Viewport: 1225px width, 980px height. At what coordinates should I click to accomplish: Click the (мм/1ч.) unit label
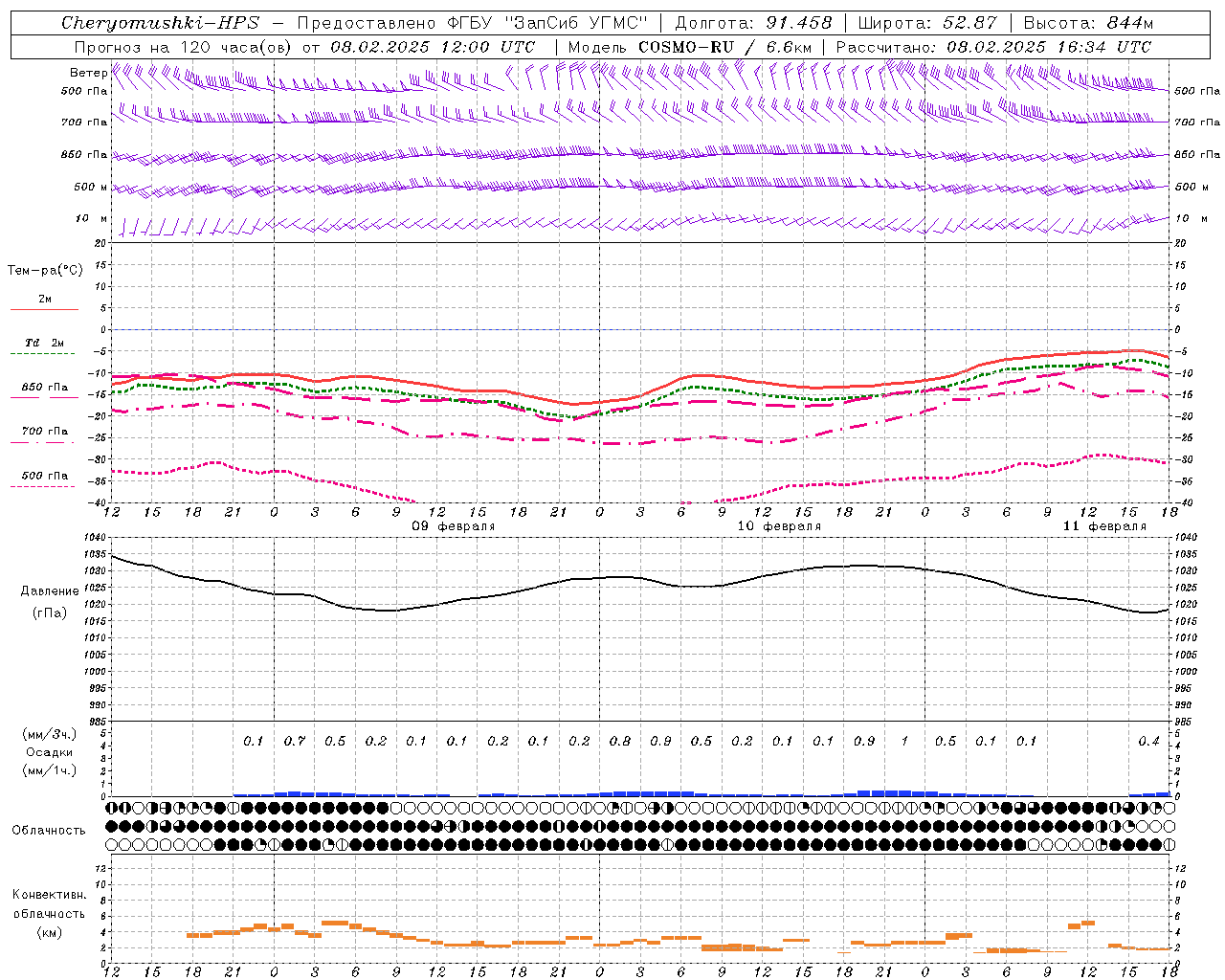click(49, 770)
